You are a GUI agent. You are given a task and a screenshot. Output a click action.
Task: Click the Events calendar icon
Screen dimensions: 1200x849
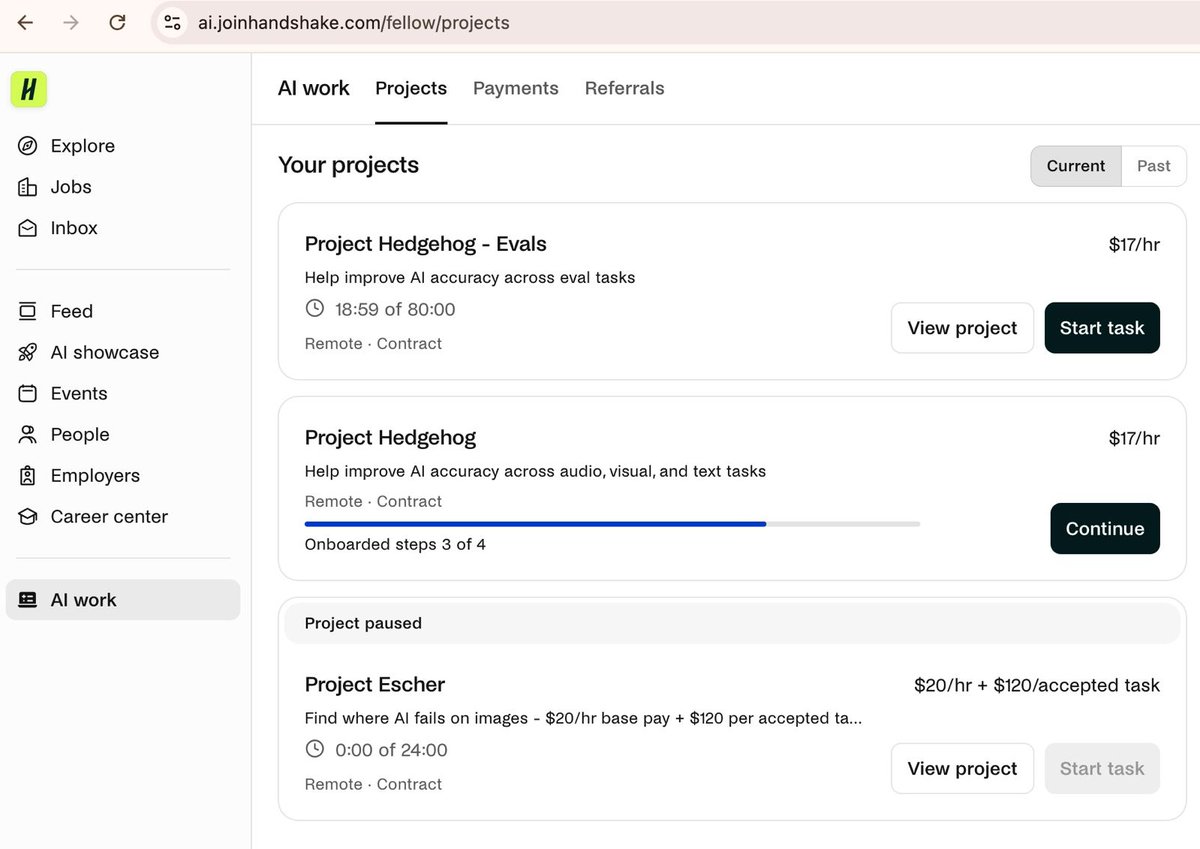28,393
